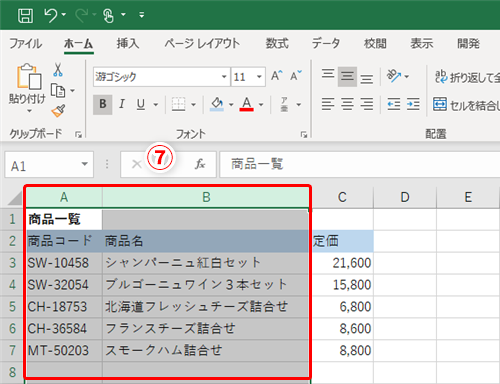
Task: Open the Copy options dropdown arrow
Action: point(72,91)
